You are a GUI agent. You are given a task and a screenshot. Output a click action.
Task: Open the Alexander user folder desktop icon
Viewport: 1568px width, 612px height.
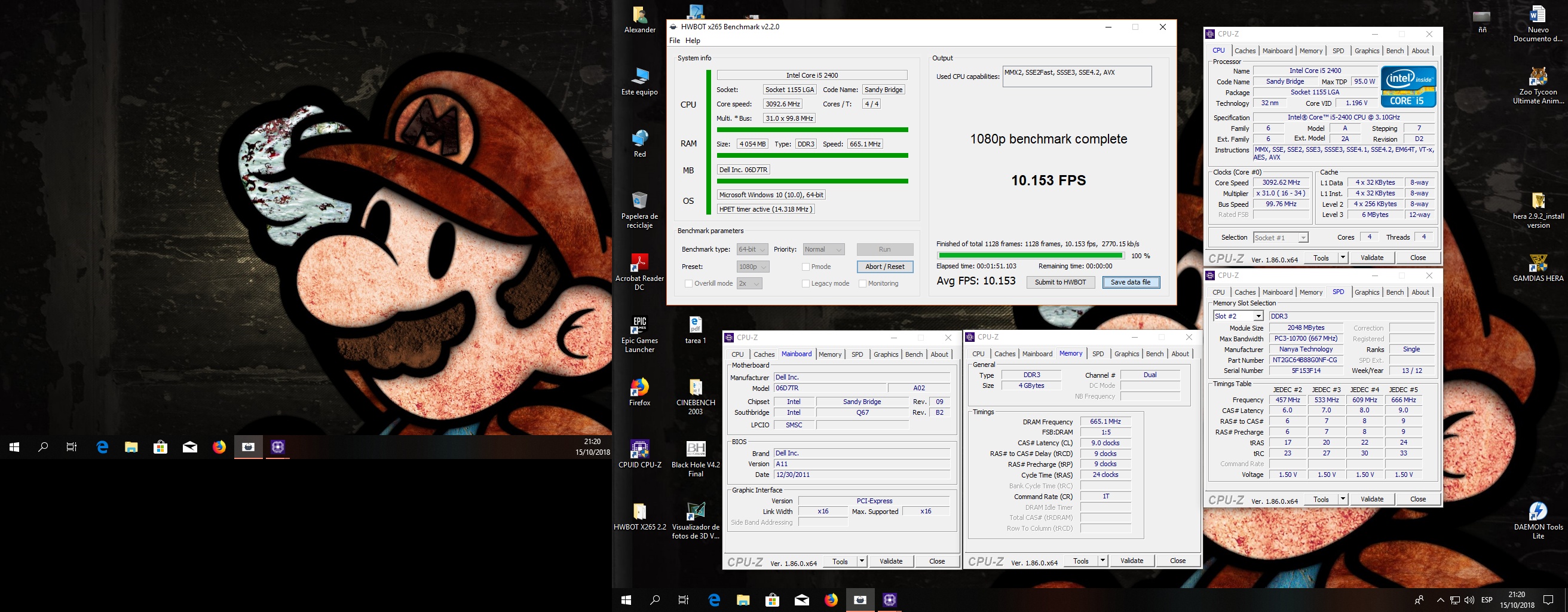pyautogui.click(x=640, y=20)
